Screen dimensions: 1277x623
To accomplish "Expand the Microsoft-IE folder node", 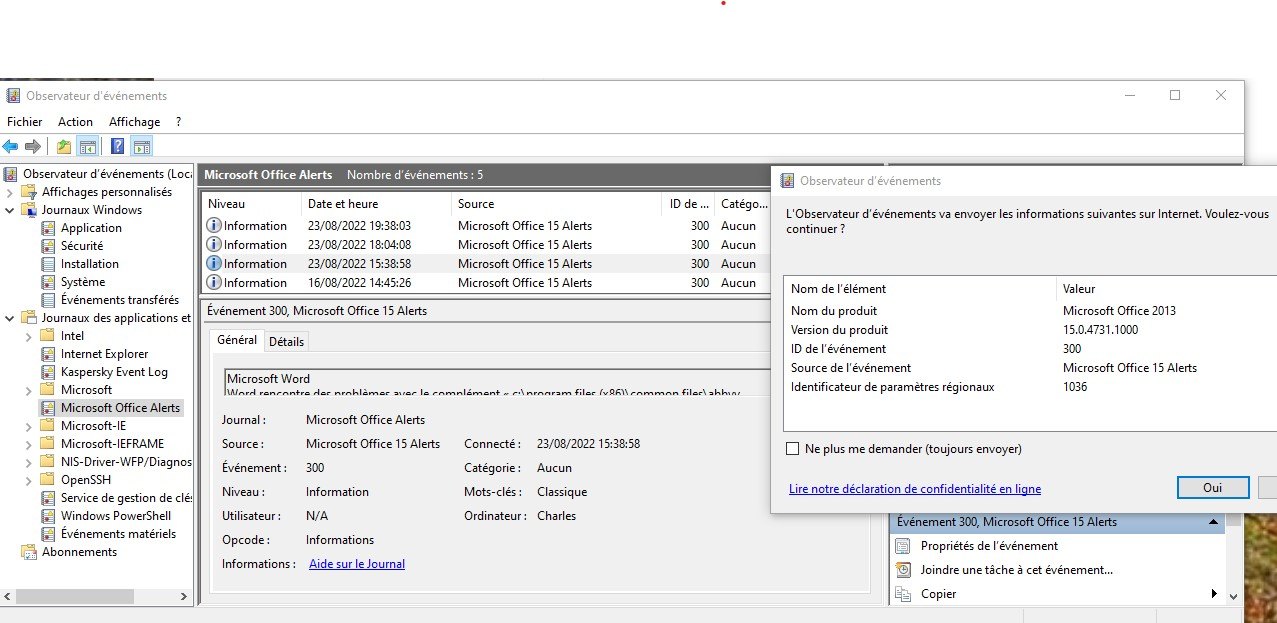I will (x=29, y=426).
